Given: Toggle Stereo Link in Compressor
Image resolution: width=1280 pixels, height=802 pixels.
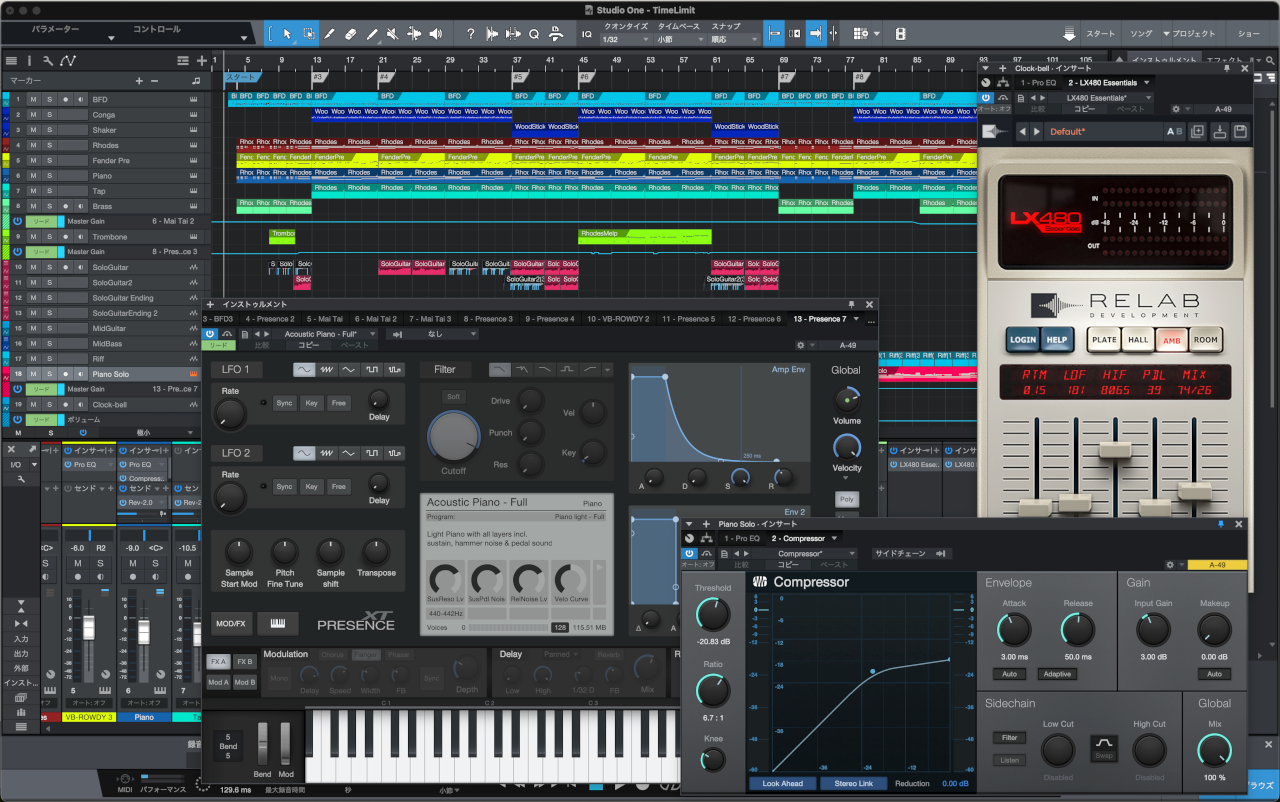Looking at the screenshot, I should (x=853, y=783).
